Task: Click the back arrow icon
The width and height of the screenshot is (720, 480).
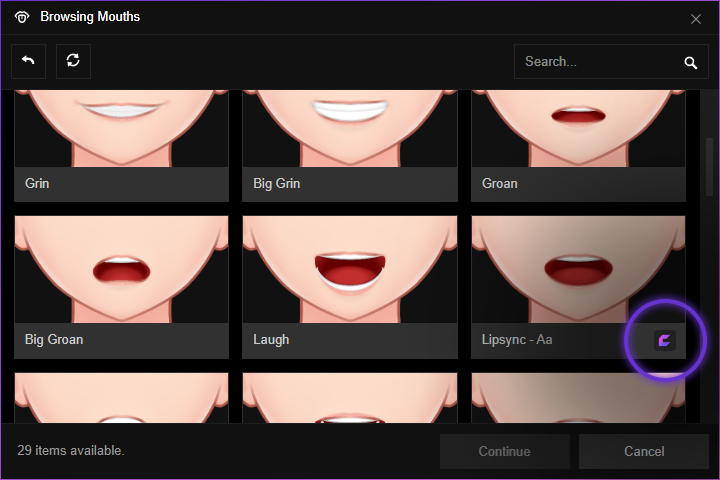Action: click(x=28, y=61)
